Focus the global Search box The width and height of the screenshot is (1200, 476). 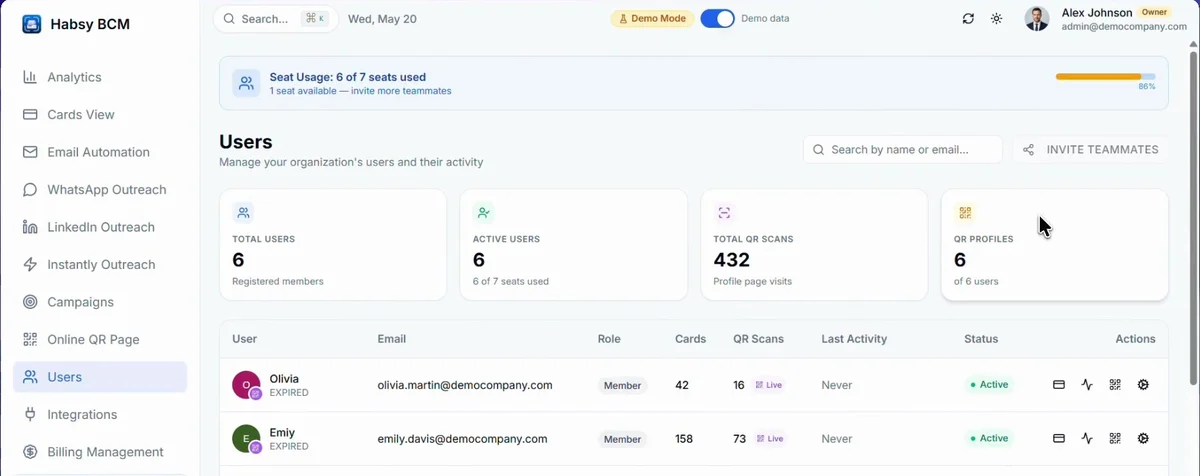point(276,19)
